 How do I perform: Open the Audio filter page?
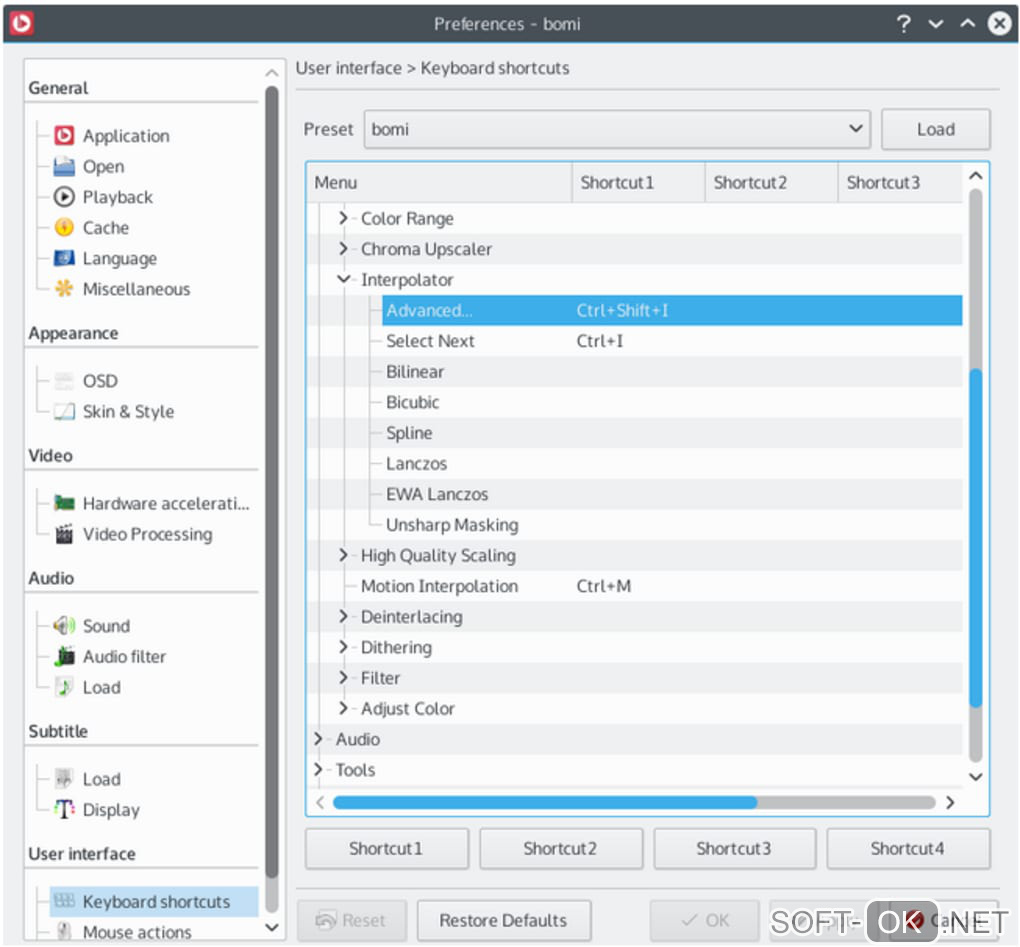tap(124, 656)
